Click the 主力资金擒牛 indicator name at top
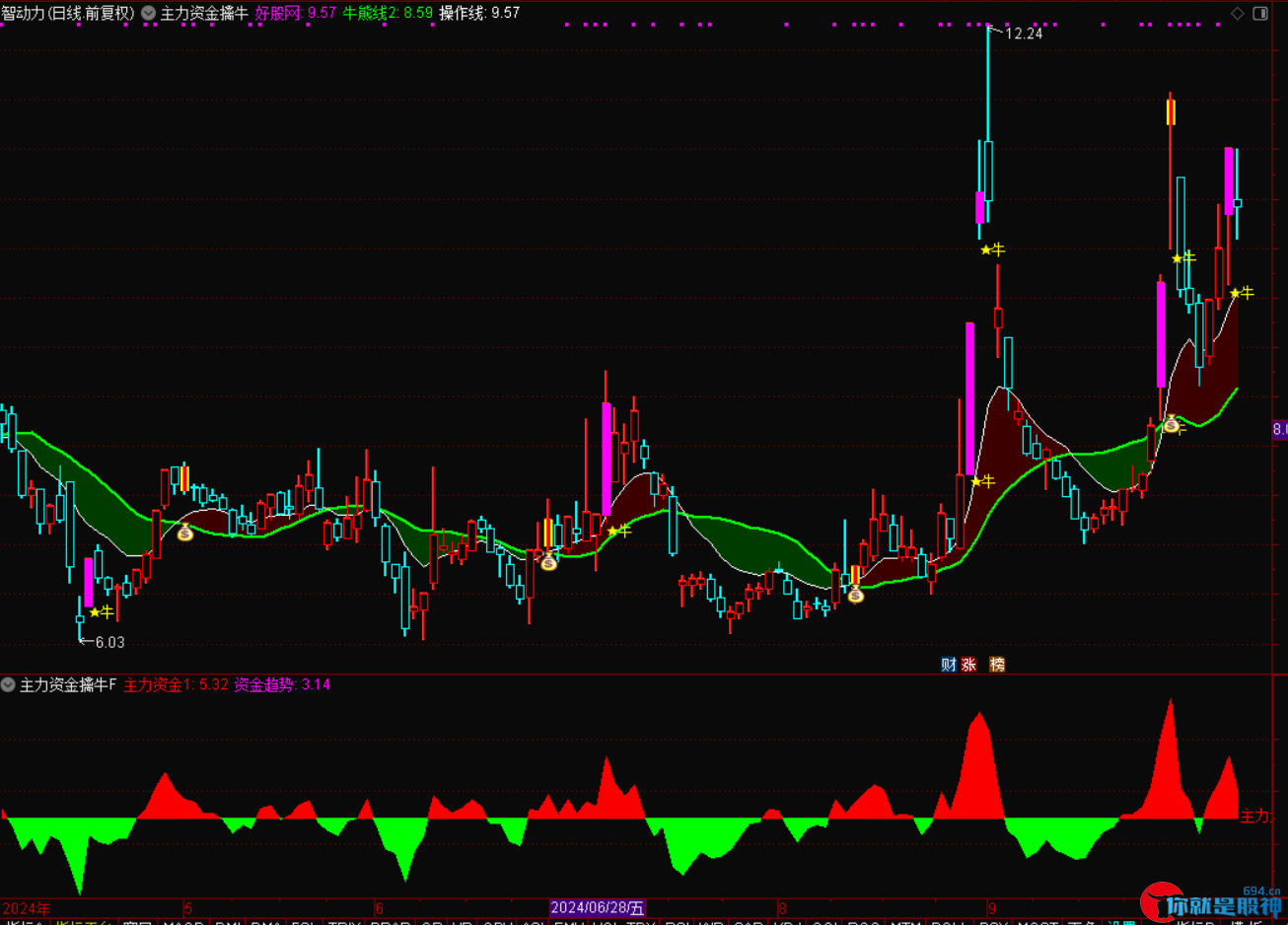This screenshot has width=1288, height=925. pyautogui.click(x=204, y=13)
